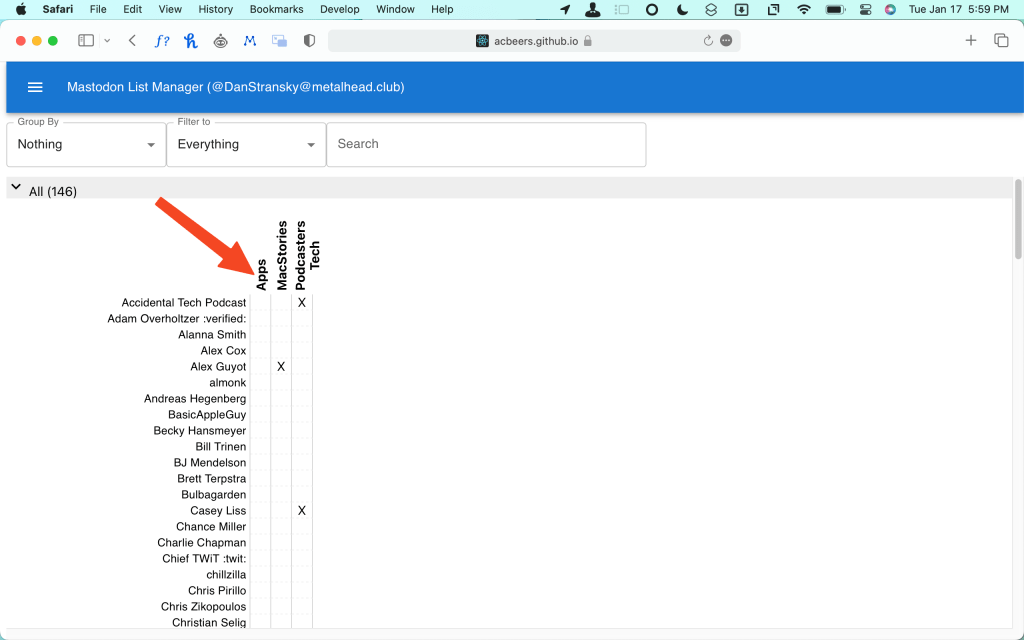Click the back navigation arrow
The image size is (1024, 640).
130,40
